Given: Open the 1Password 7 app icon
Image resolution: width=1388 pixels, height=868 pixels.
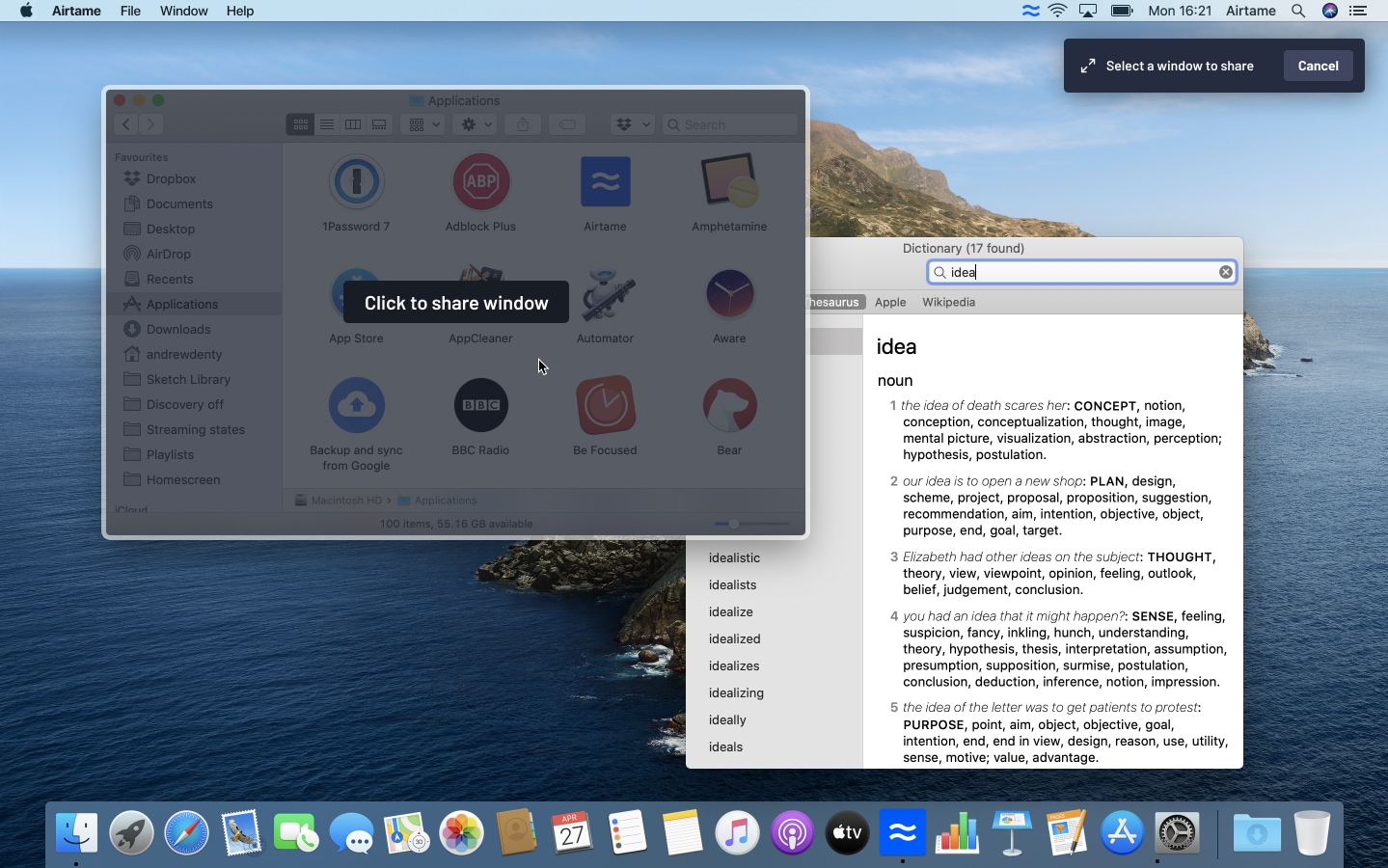Looking at the screenshot, I should pyautogui.click(x=356, y=181).
